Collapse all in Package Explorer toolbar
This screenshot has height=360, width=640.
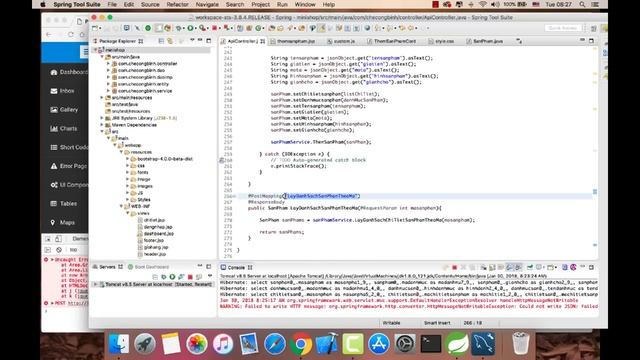(x=161, y=41)
